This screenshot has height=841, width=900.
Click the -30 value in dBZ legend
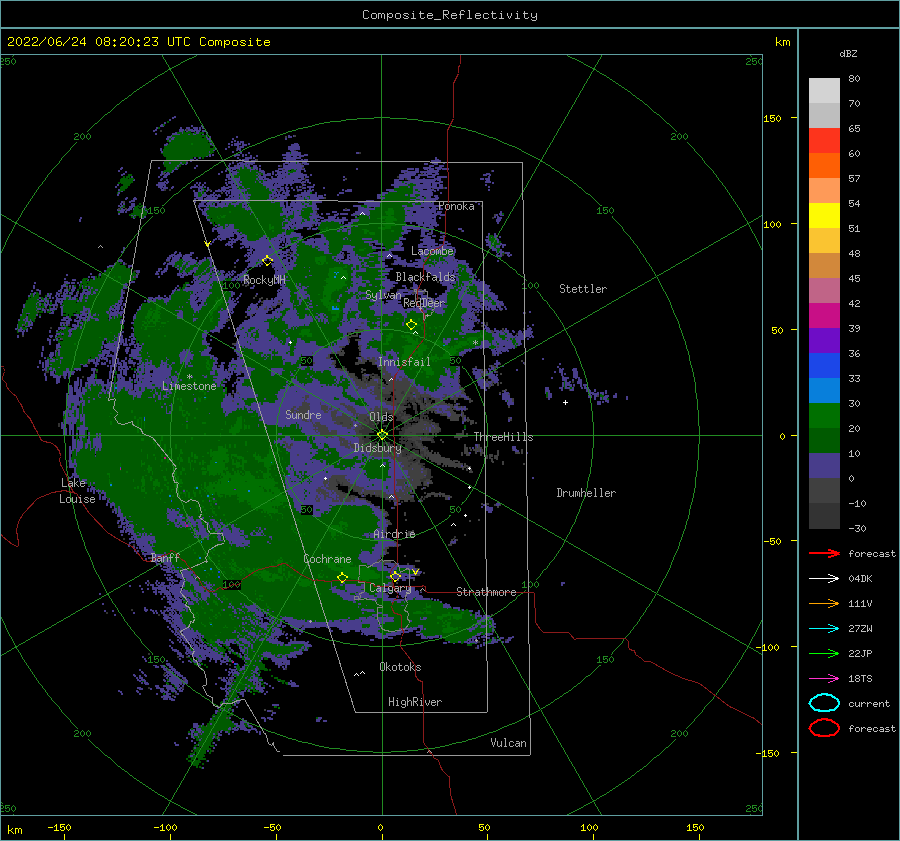click(x=857, y=528)
